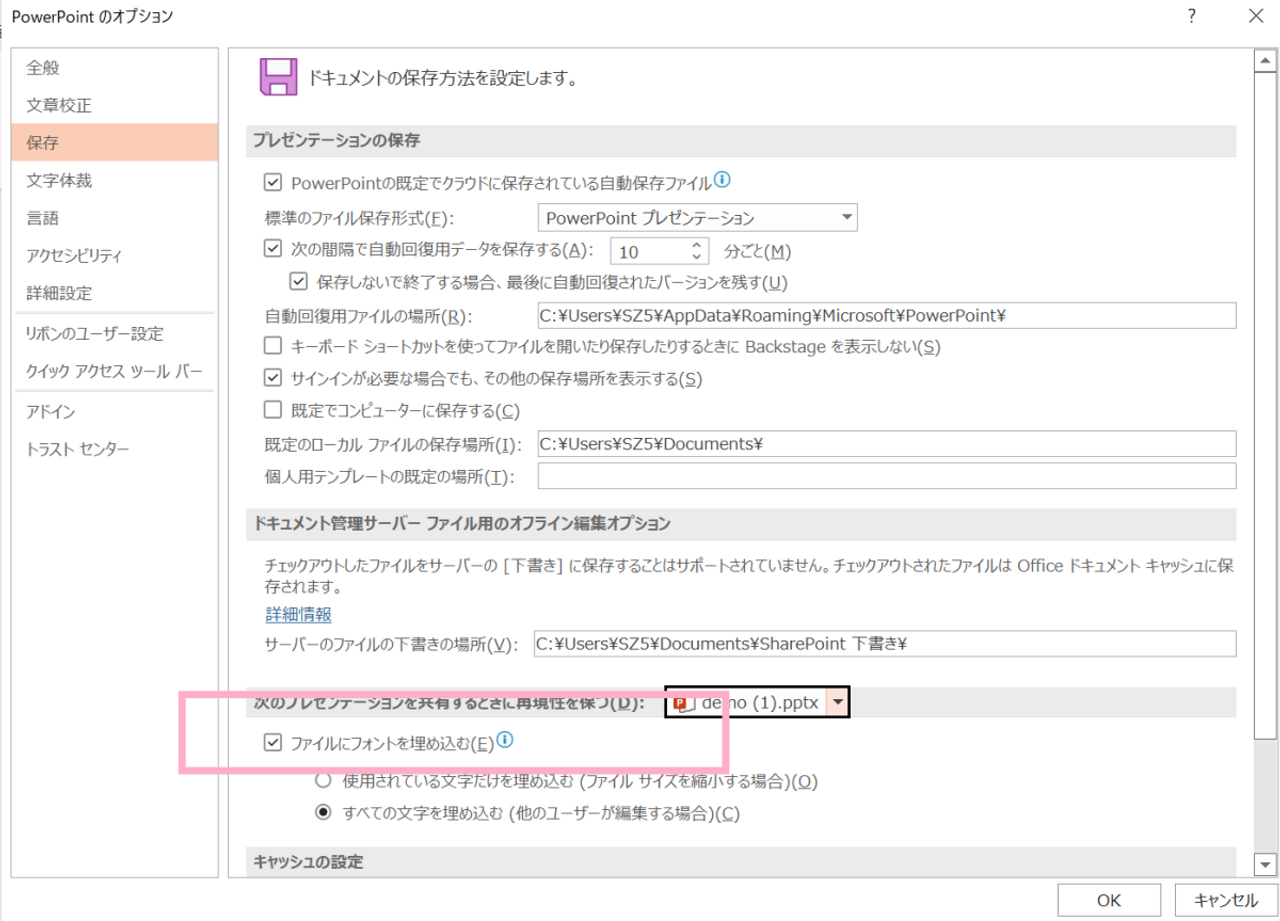Screen dimensions: 1280x921
Task: Click PowerPoint file icon in demo (1).pptx box
Action: tap(685, 703)
